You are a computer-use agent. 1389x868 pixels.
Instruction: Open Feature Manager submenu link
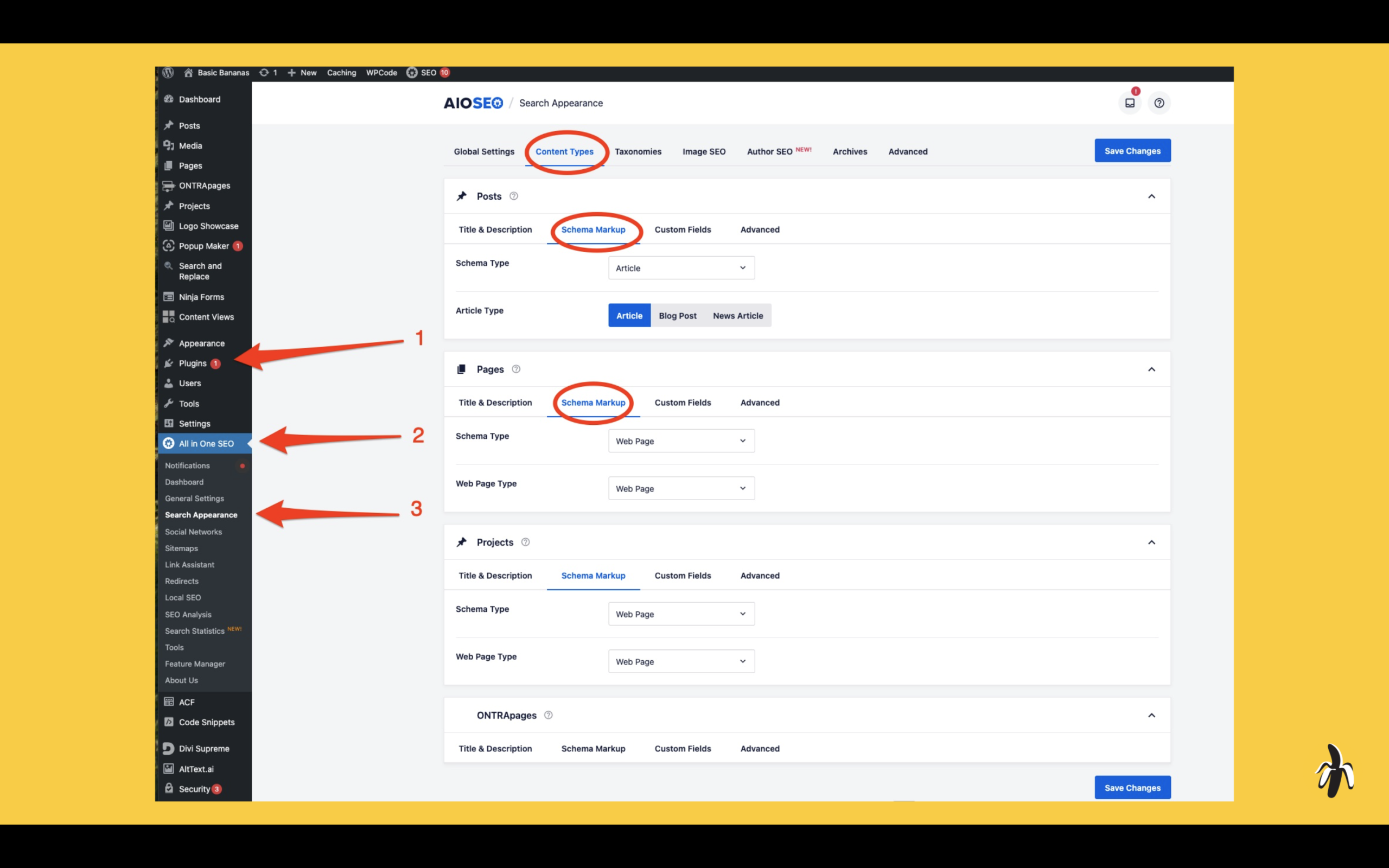click(195, 663)
